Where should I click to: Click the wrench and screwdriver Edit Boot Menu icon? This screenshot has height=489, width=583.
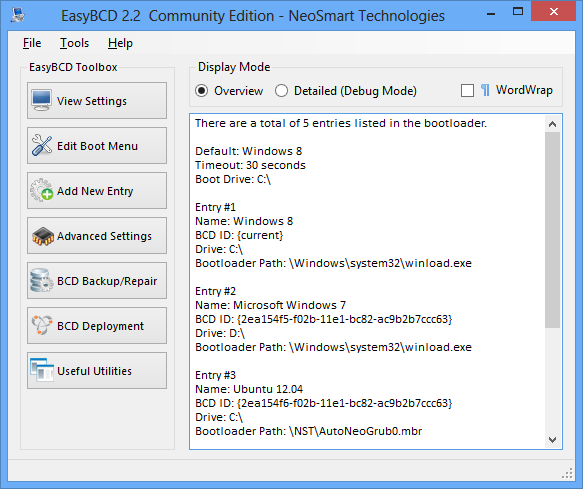click(41, 145)
